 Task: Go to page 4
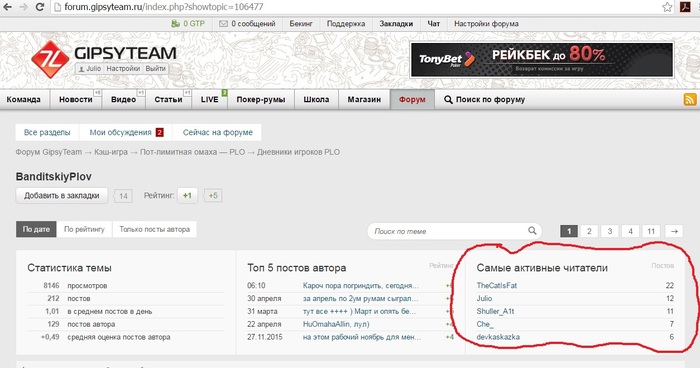pyautogui.click(x=630, y=231)
